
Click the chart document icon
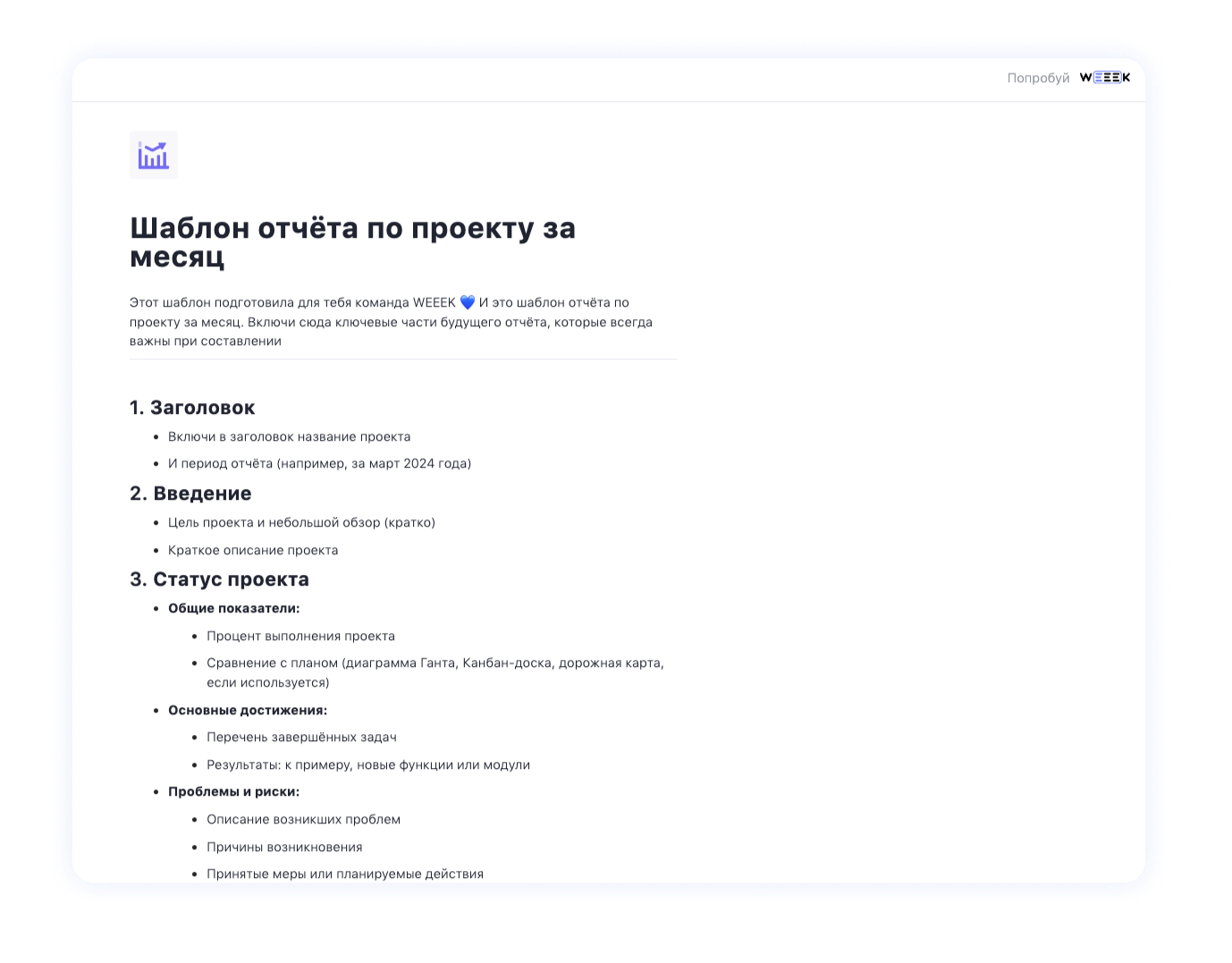click(154, 155)
